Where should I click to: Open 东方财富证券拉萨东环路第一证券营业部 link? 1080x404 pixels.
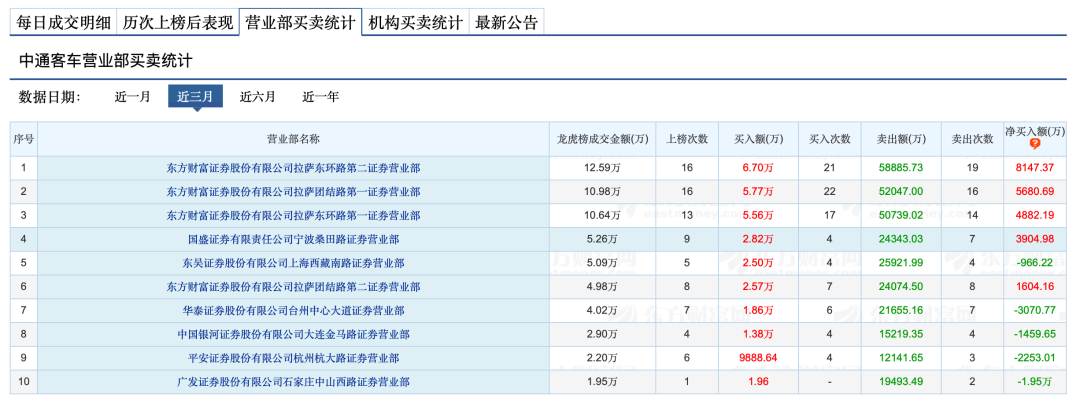click(293, 215)
